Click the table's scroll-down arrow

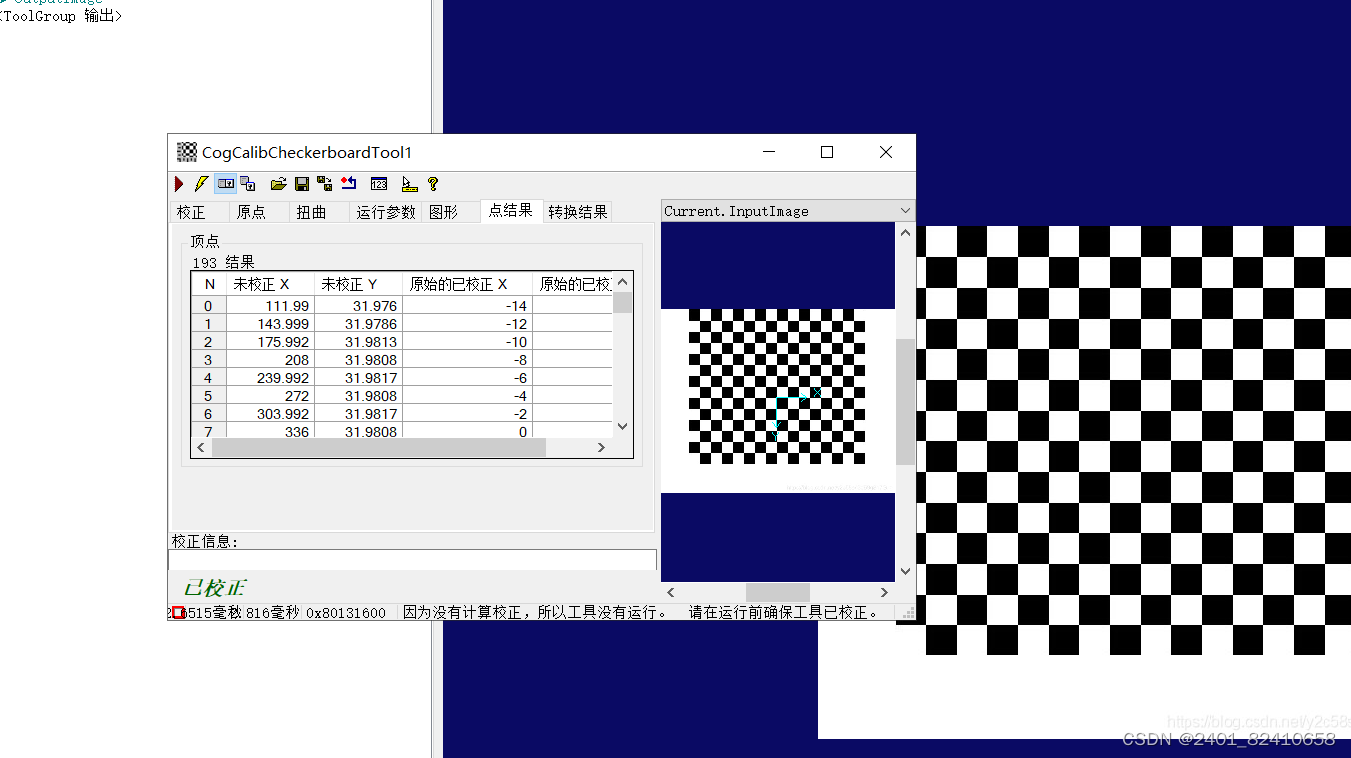click(x=622, y=426)
